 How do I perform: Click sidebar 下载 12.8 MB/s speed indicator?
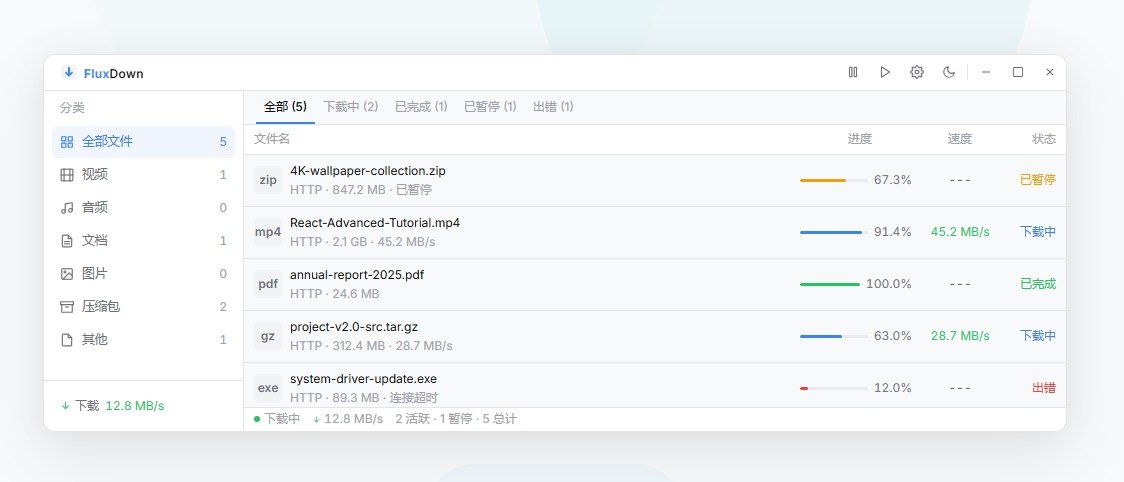(113, 406)
